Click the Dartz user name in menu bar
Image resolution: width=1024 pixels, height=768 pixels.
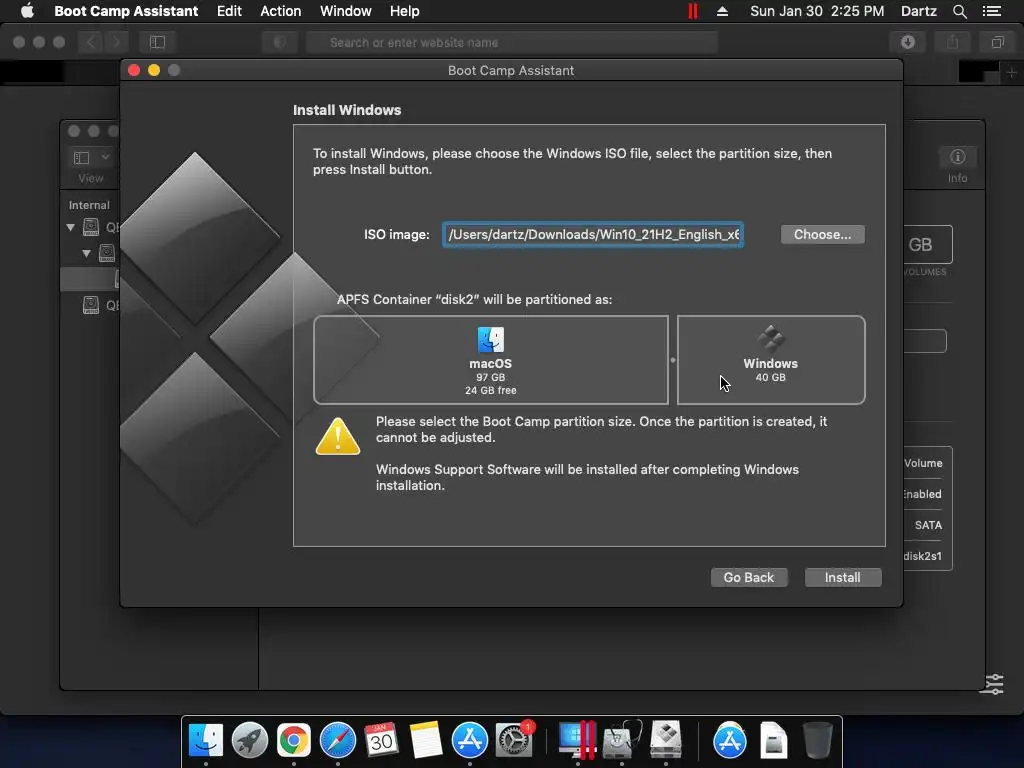[918, 11]
